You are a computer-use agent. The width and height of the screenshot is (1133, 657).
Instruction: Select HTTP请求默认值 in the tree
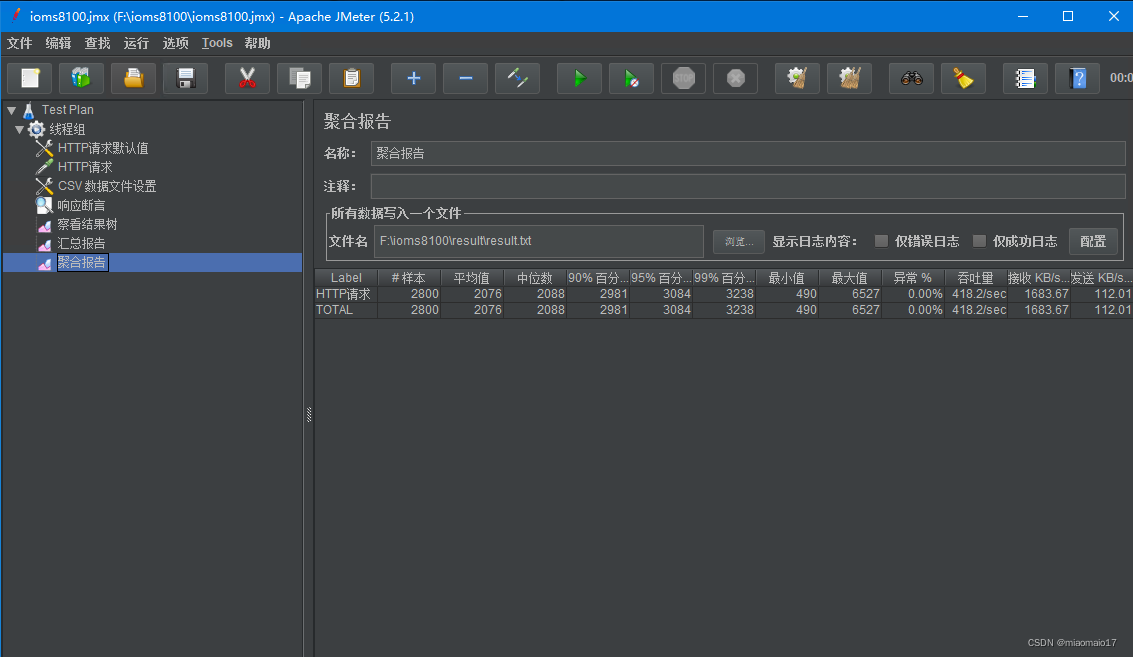point(103,148)
